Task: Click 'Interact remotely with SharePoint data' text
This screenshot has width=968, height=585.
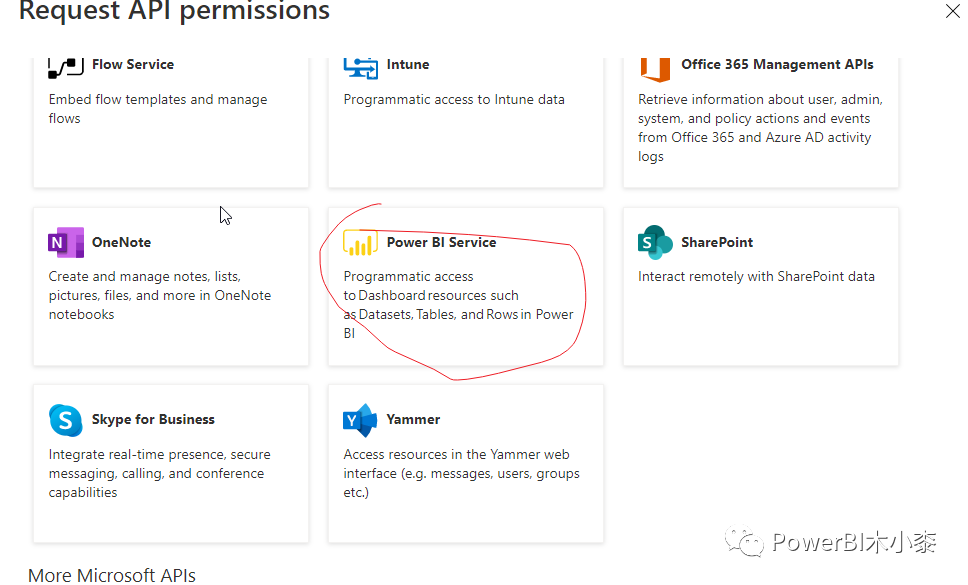Action: [x=756, y=276]
